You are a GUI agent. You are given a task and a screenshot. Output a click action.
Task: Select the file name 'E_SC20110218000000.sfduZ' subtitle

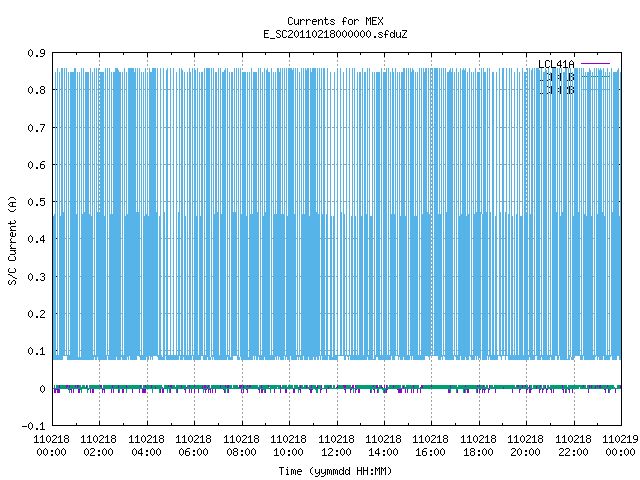(x=335, y=34)
